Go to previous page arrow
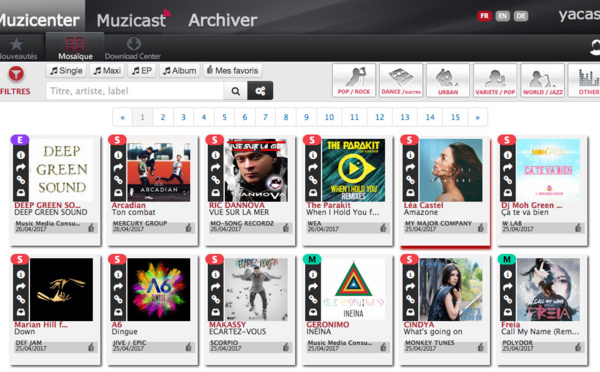This screenshot has width=600, height=372. click(122, 117)
